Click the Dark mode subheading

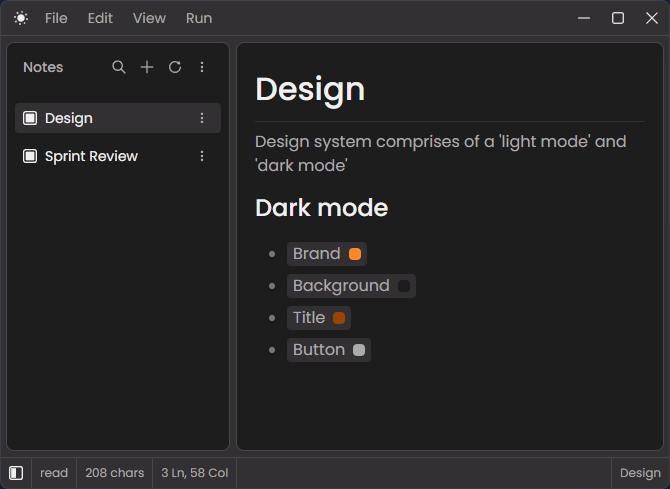tap(321, 208)
